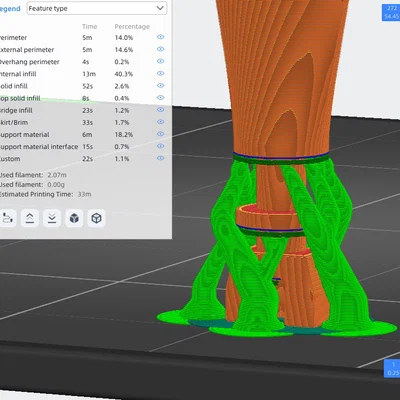Select the solid cube view icon
This screenshot has width=400, height=400.
(74, 218)
